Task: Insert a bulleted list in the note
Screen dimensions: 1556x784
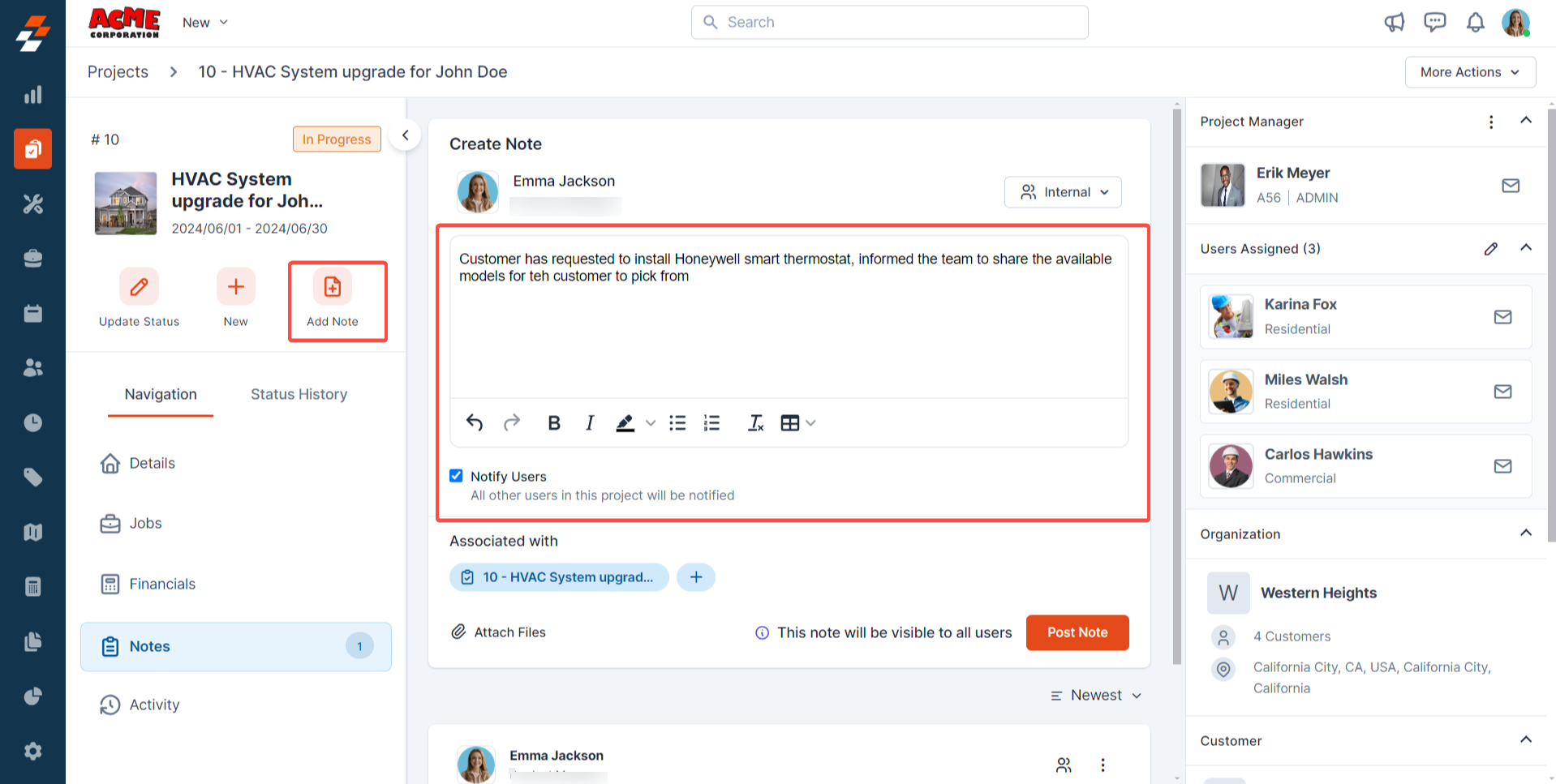Action: click(x=677, y=423)
